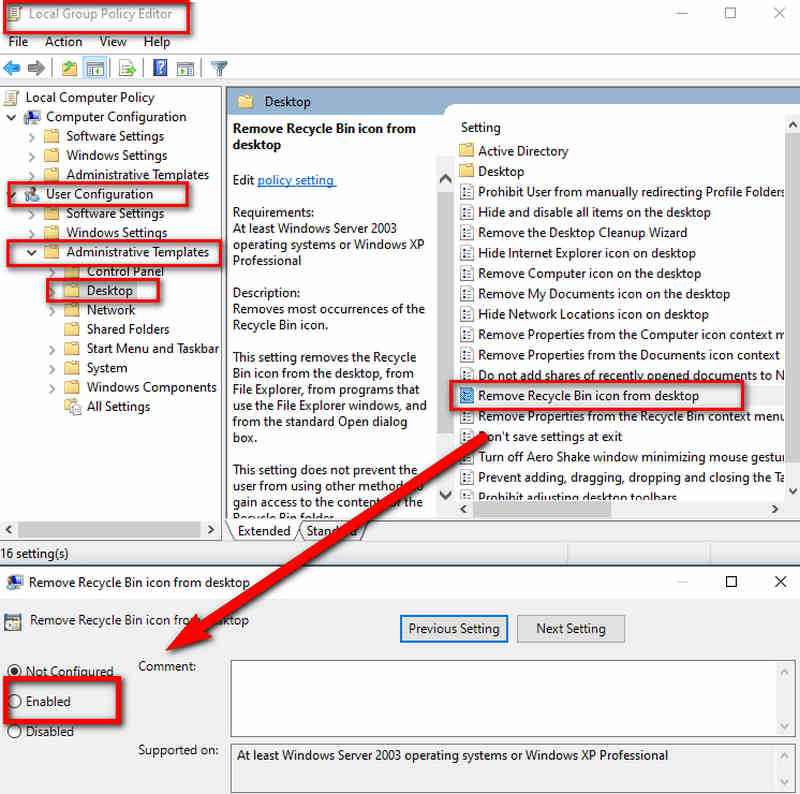Open the Action menu
The height and width of the screenshot is (794, 800).
(63, 42)
